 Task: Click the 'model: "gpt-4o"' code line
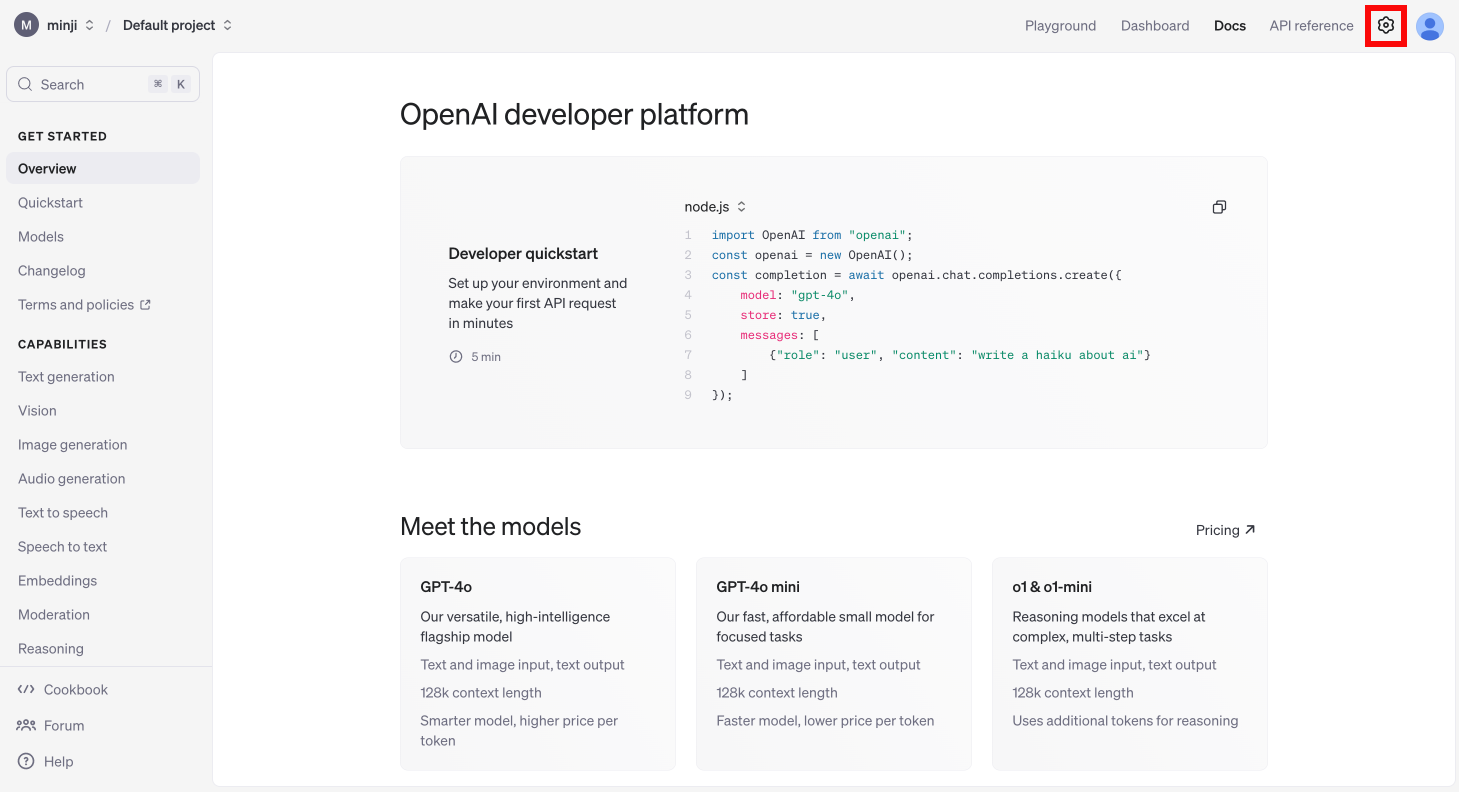point(797,295)
